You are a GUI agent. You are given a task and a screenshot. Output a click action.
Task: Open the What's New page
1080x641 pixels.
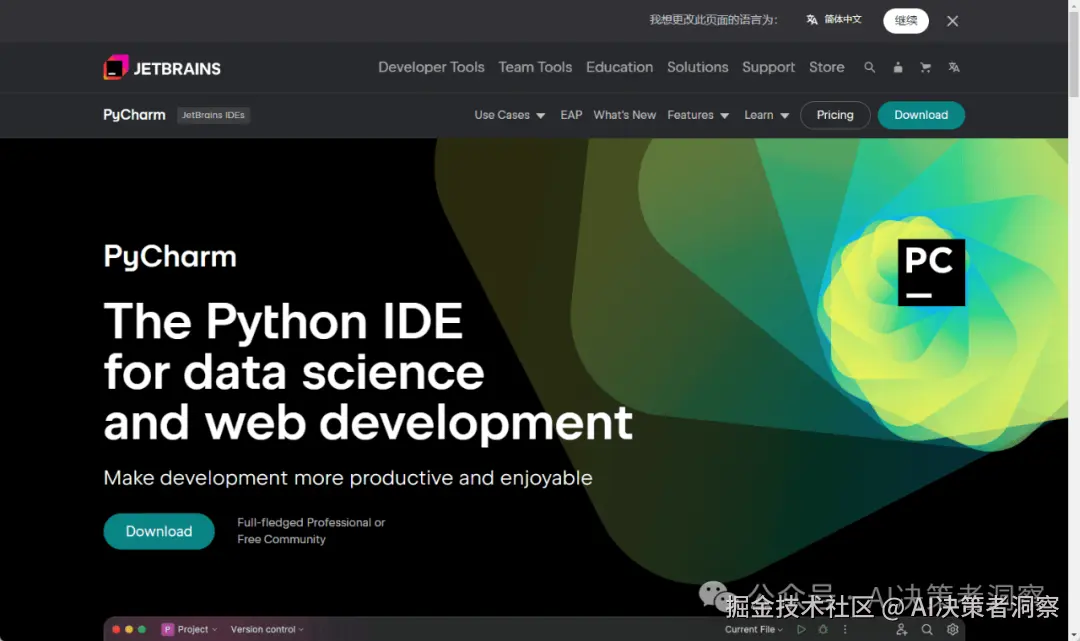coord(625,115)
